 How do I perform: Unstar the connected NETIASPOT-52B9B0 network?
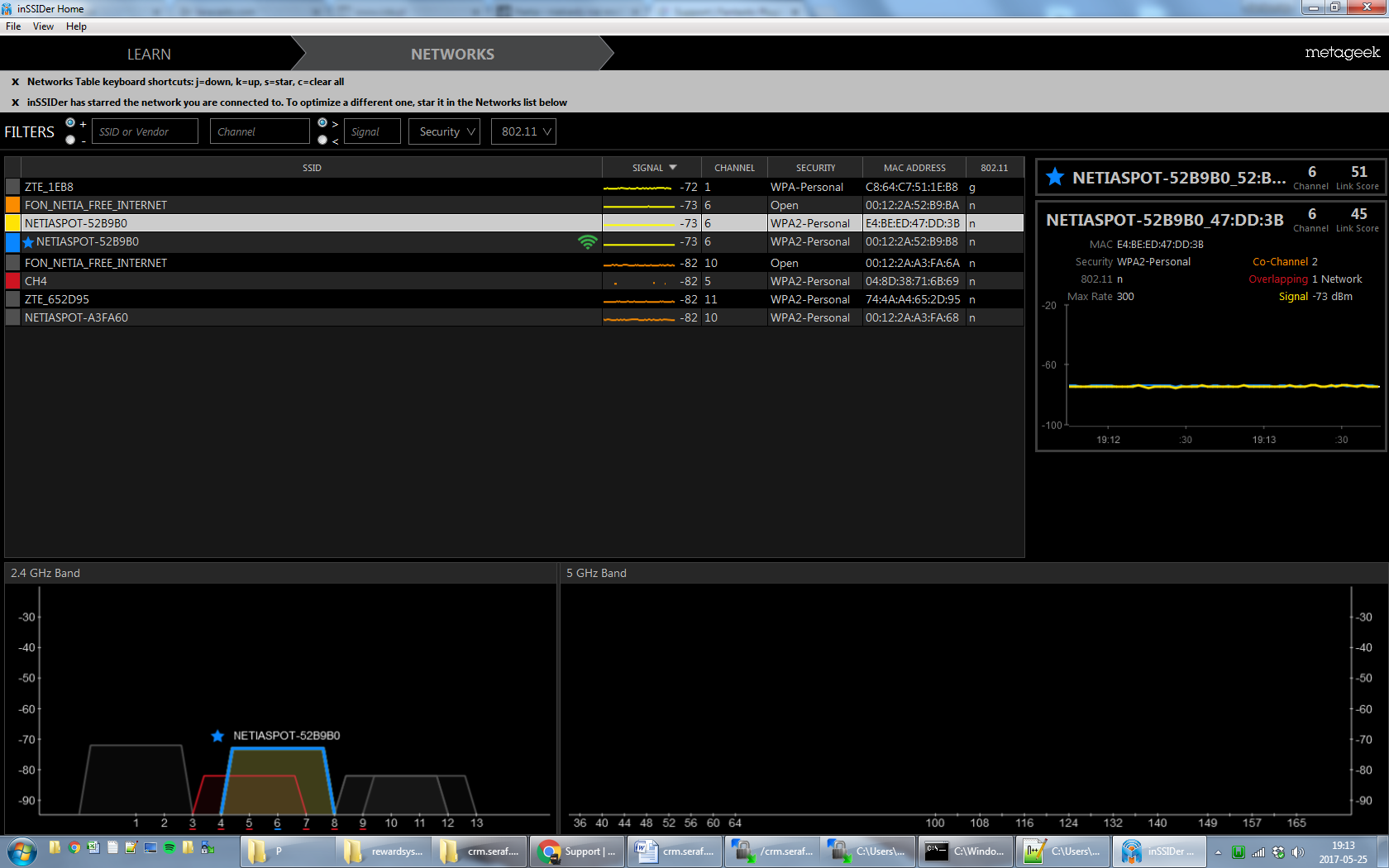(29, 242)
